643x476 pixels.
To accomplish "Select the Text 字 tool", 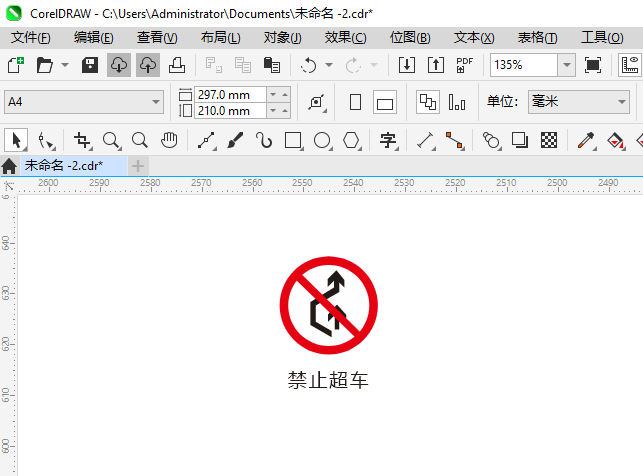I will pos(388,141).
